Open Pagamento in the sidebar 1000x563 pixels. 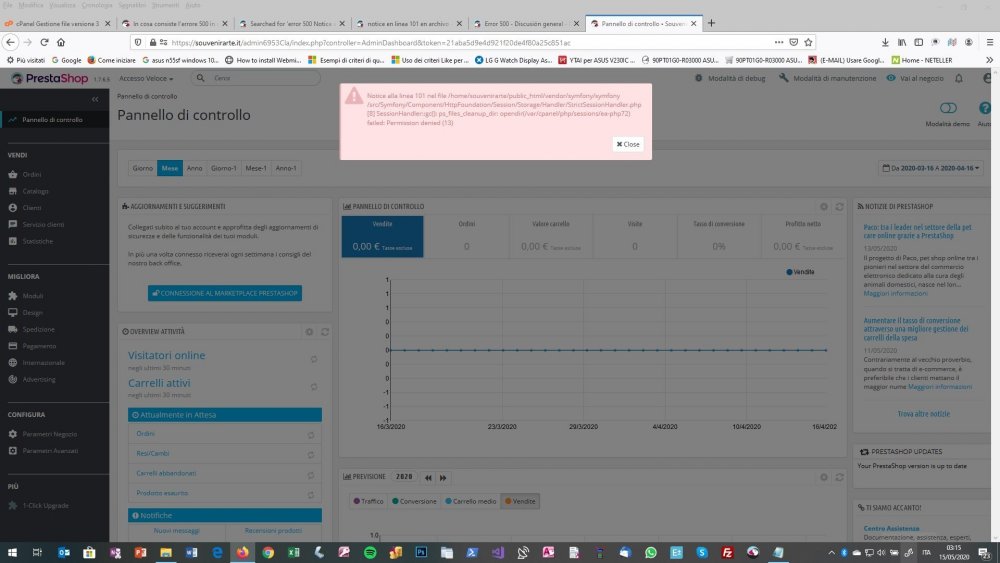pyautogui.click(x=40, y=346)
